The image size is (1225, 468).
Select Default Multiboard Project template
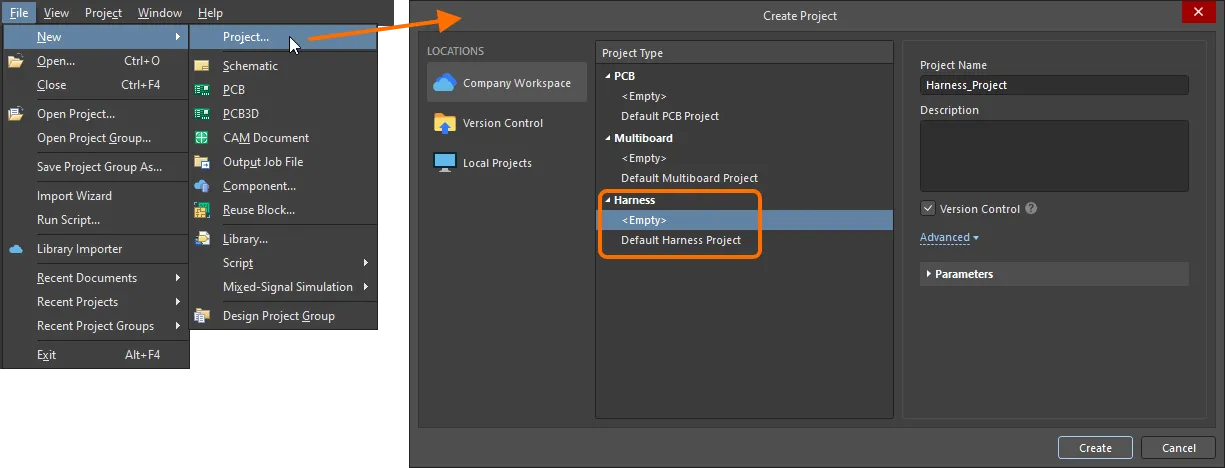click(x=744, y=178)
